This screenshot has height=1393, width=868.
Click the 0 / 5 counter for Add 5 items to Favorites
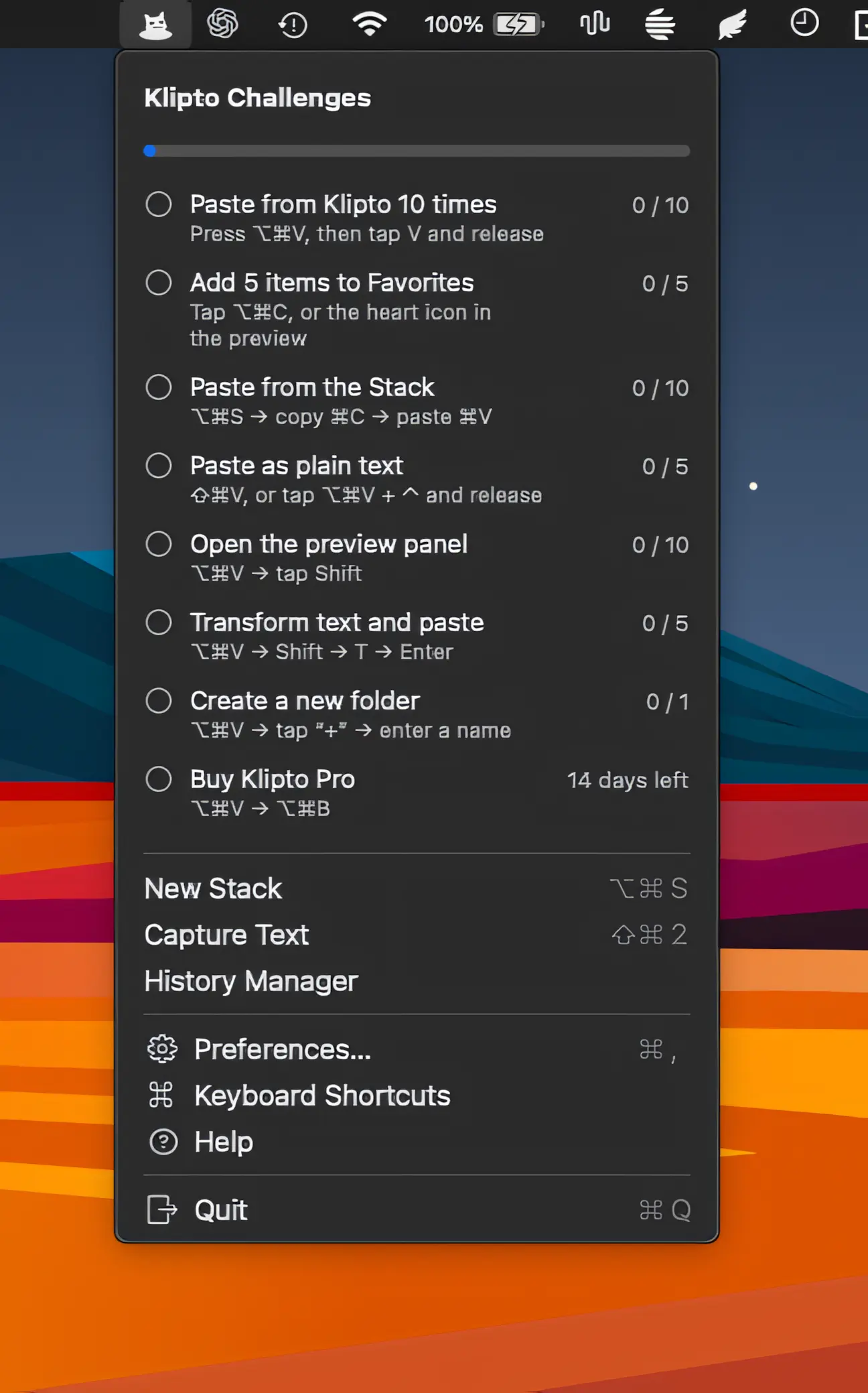click(x=665, y=283)
